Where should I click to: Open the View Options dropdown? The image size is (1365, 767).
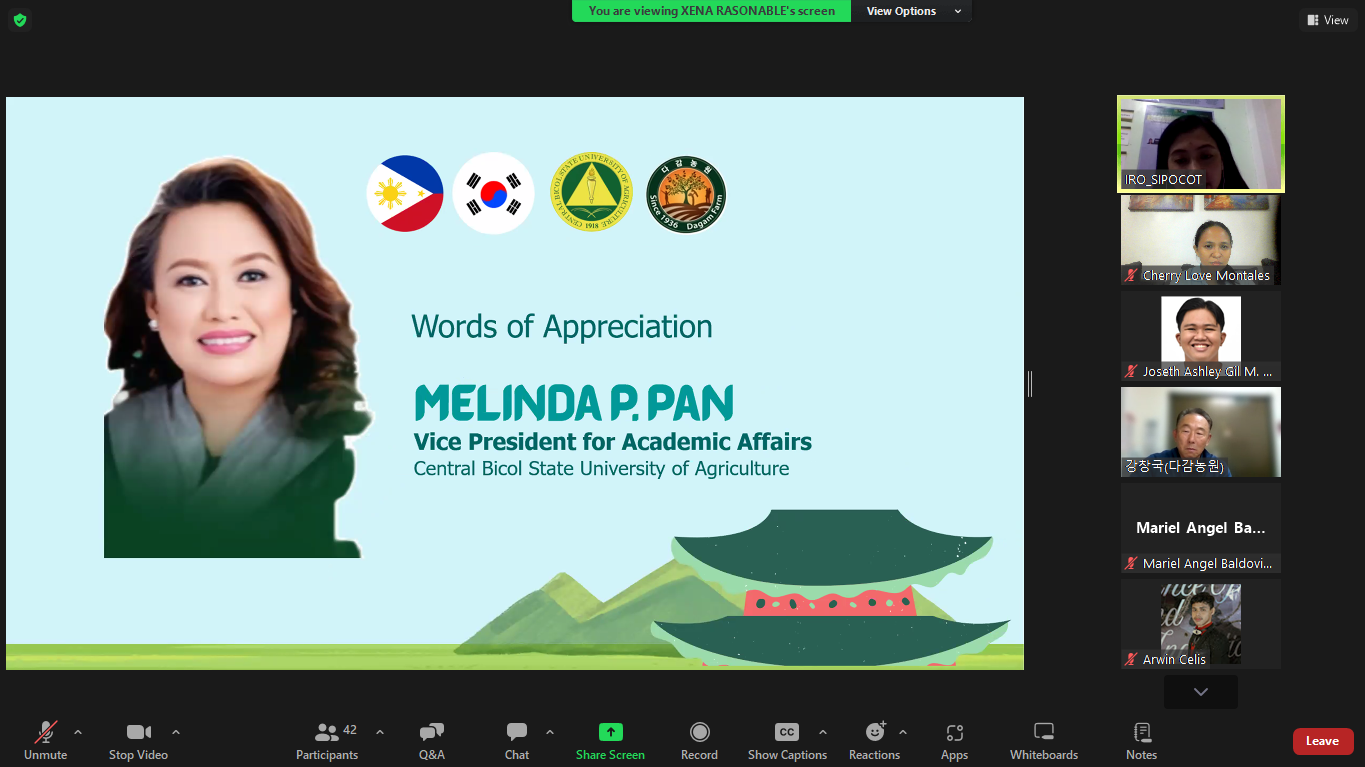click(x=911, y=11)
